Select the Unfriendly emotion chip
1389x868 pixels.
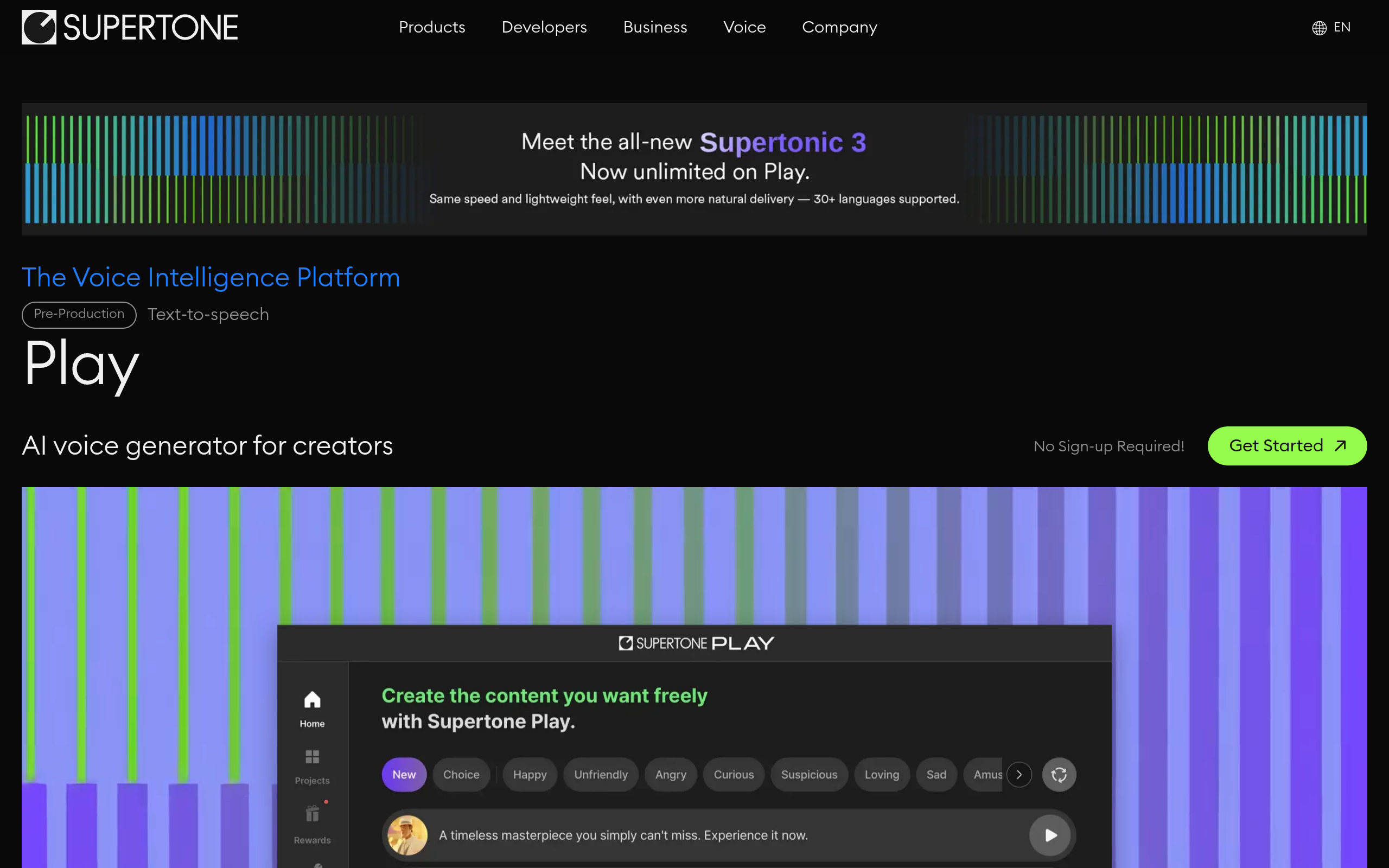[601, 775]
